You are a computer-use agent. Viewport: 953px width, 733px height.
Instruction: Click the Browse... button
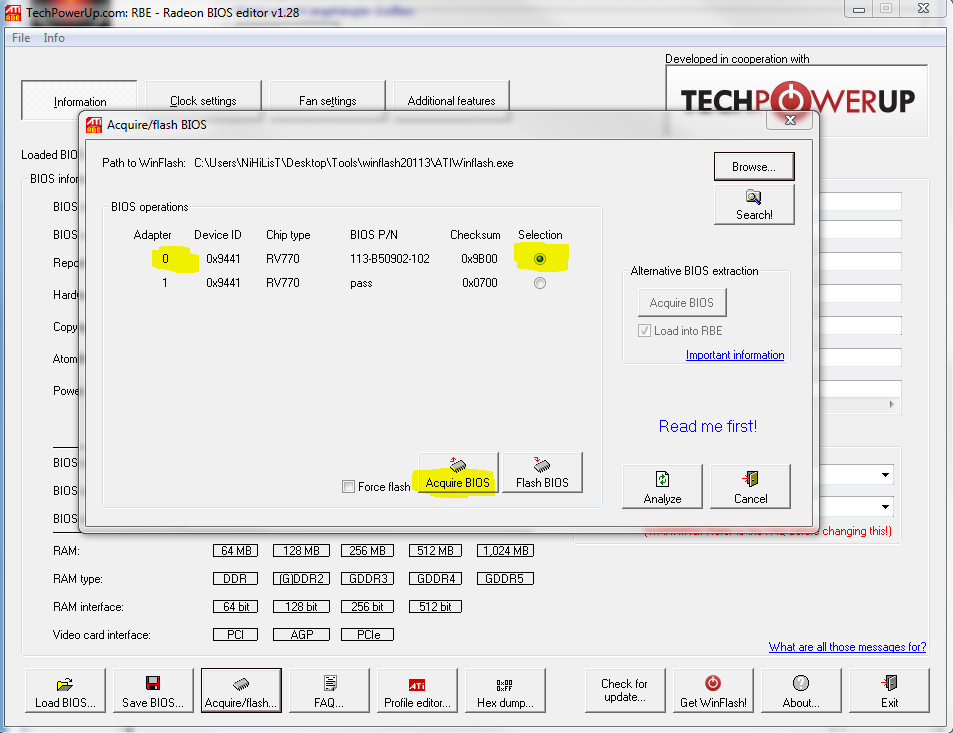(x=754, y=167)
